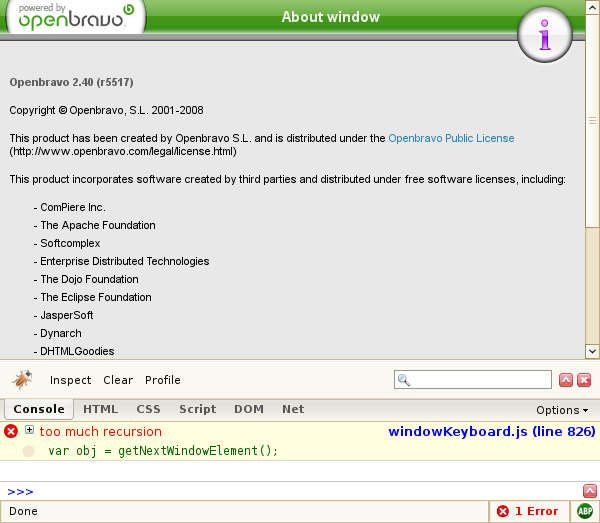
Task: Click the Firebug search magnifier icon
Action: [404, 380]
